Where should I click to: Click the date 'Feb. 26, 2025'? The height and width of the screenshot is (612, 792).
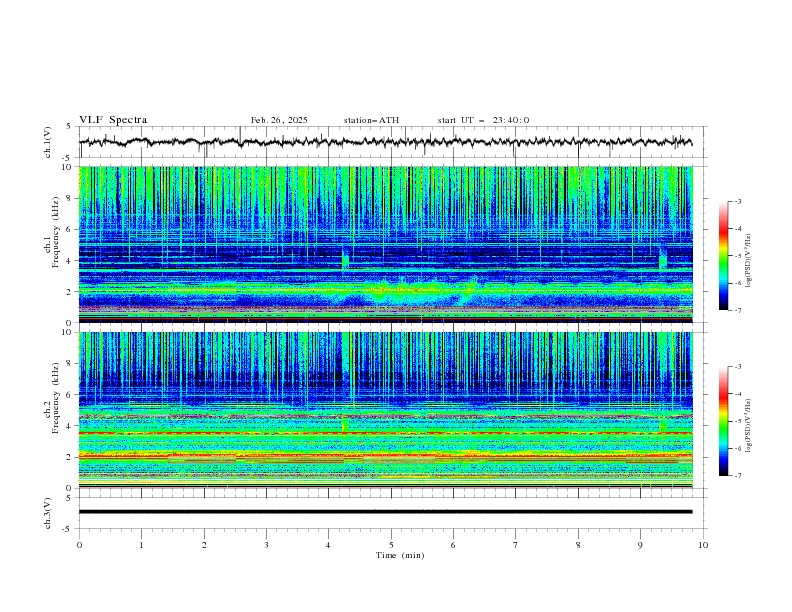click(x=279, y=120)
